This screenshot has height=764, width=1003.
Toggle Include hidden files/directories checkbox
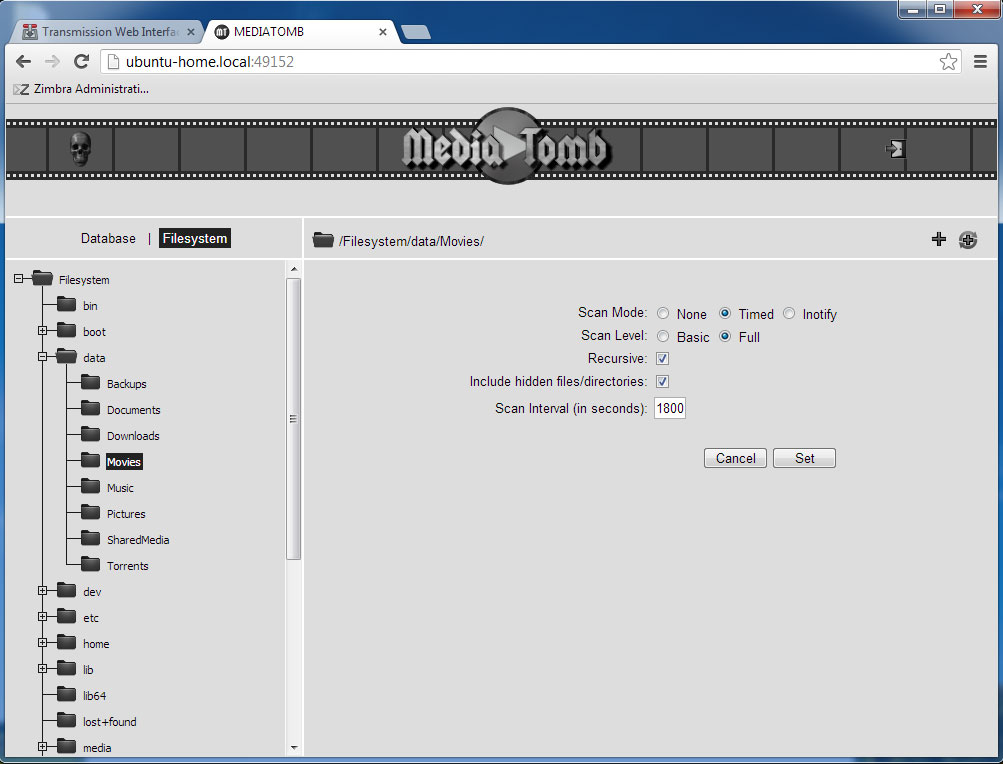(x=662, y=381)
